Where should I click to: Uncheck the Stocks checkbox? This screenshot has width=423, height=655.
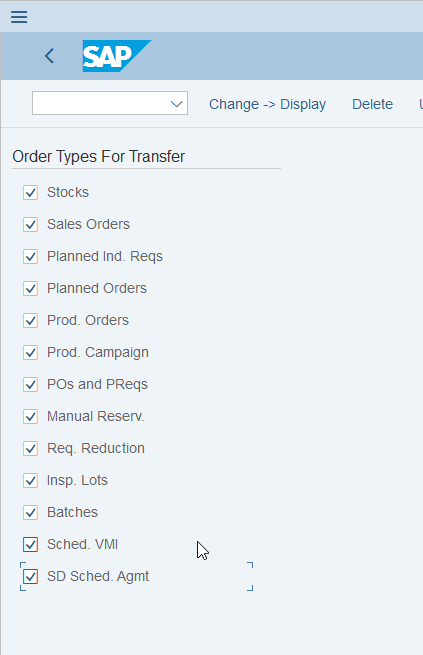tap(30, 193)
